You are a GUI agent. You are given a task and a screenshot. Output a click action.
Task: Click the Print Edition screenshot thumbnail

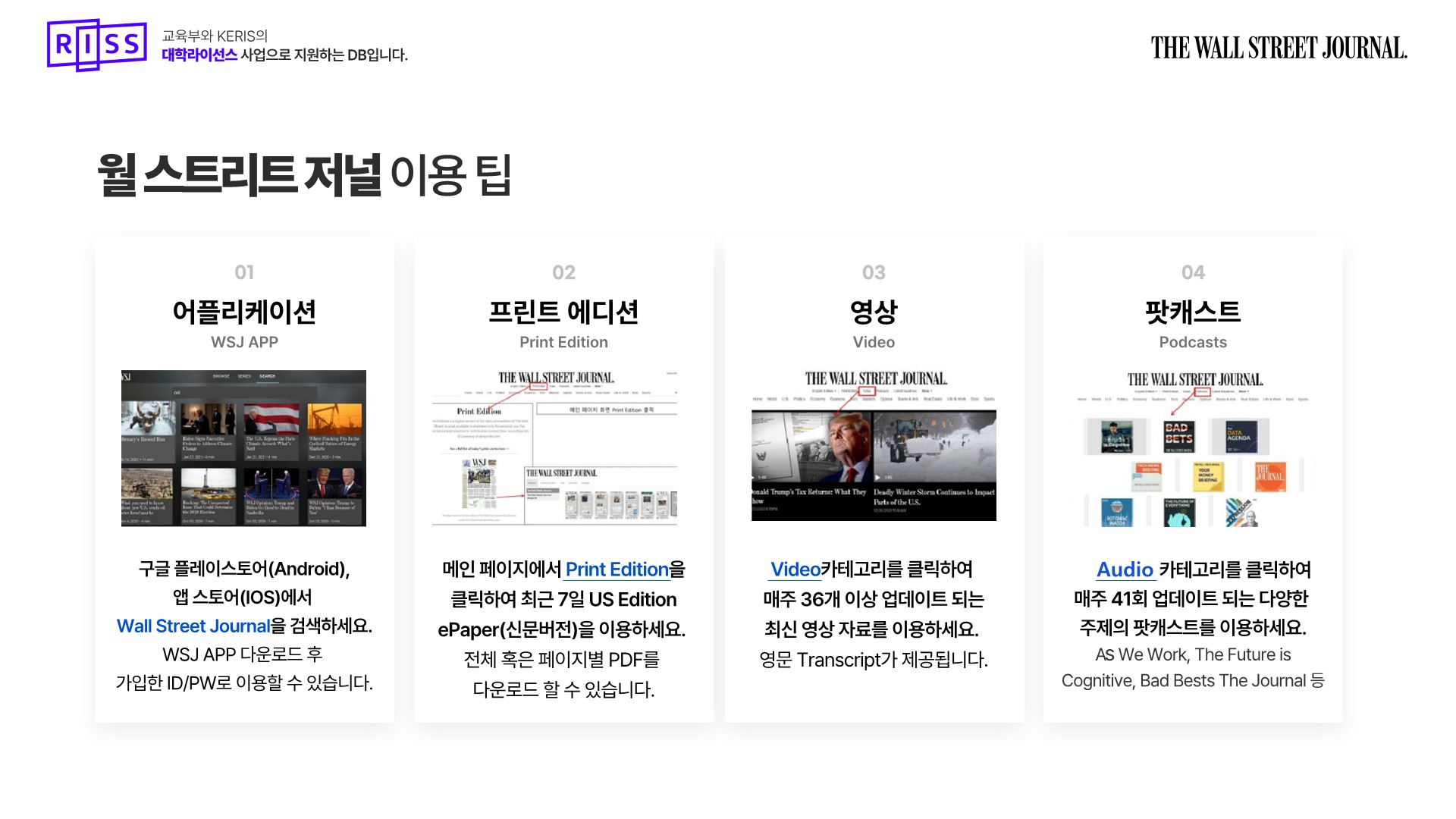[554, 448]
